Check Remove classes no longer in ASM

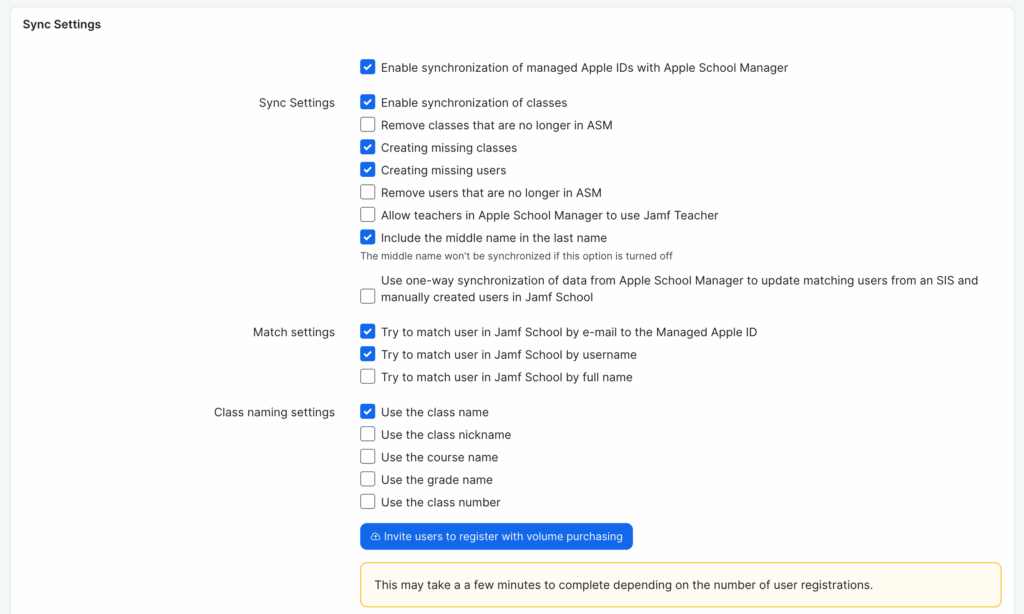tap(368, 124)
